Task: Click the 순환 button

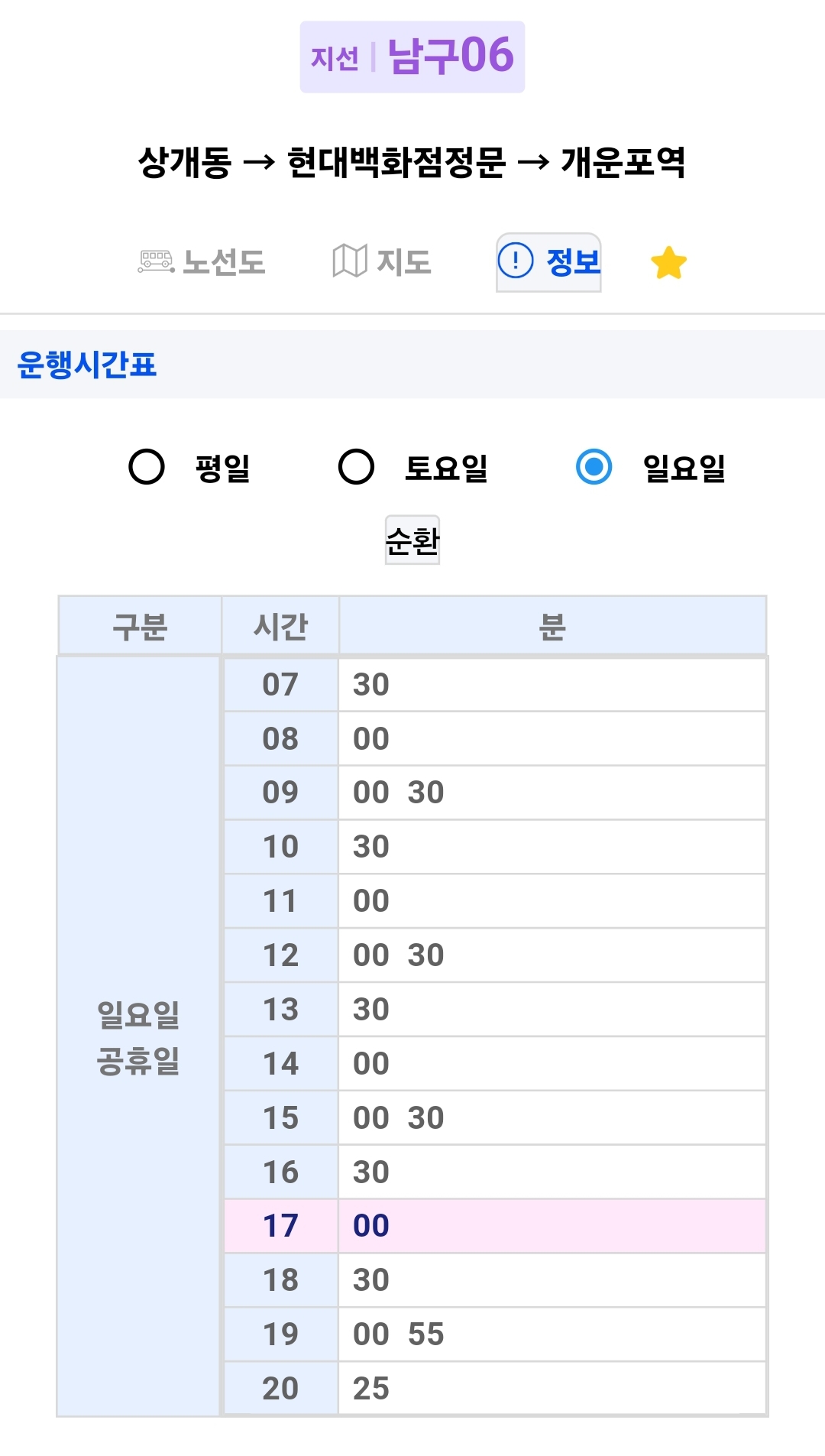Action: tap(412, 540)
